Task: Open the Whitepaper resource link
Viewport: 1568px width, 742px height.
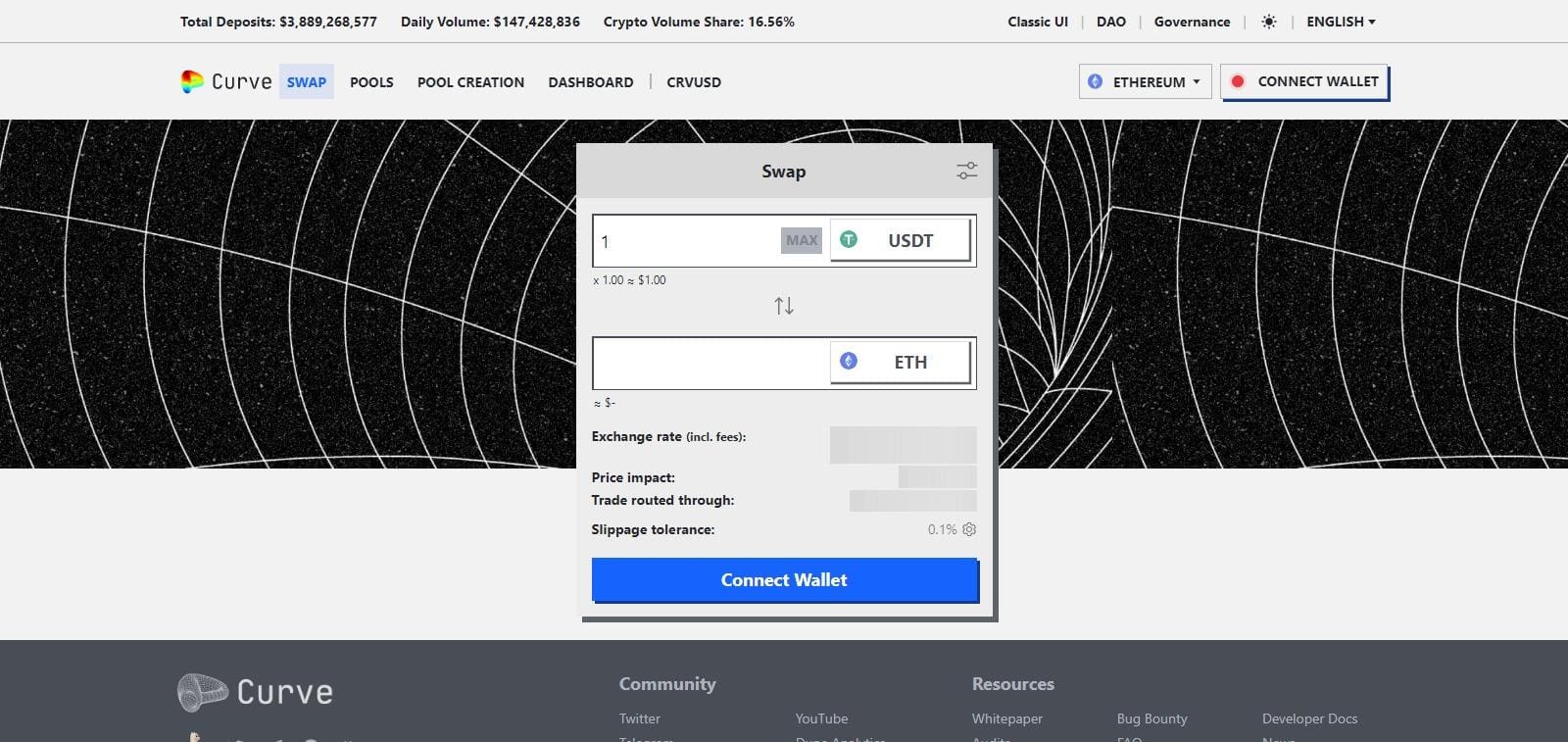Action: click(1007, 718)
